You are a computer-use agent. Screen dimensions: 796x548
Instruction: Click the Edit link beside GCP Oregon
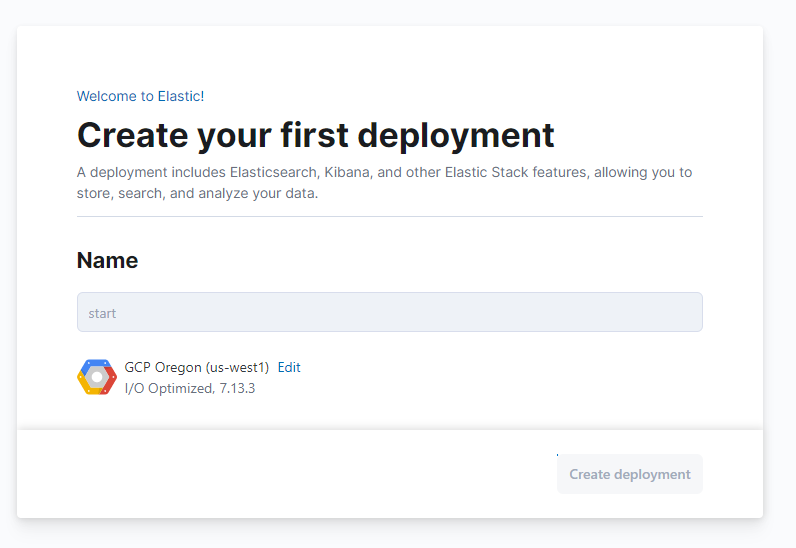pos(289,367)
